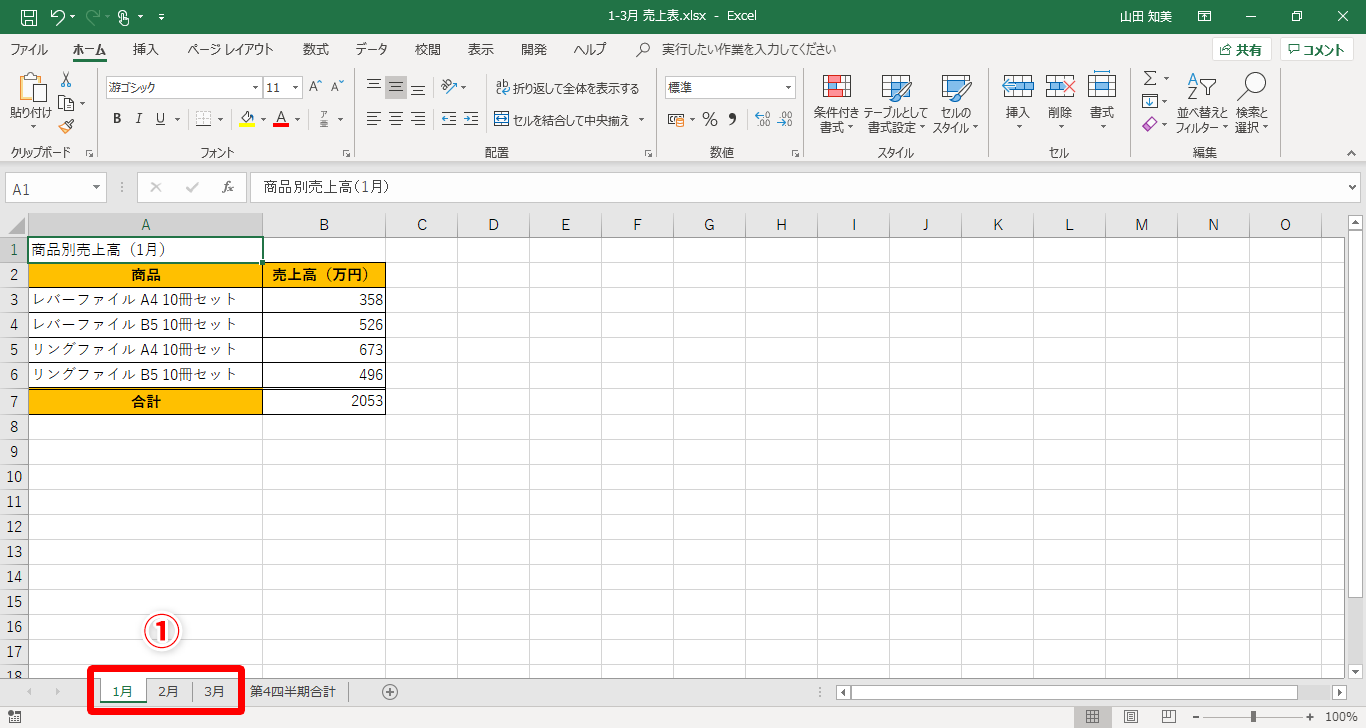Select middle align icon
The width and height of the screenshot is (1366, 728).
point(396,87)
